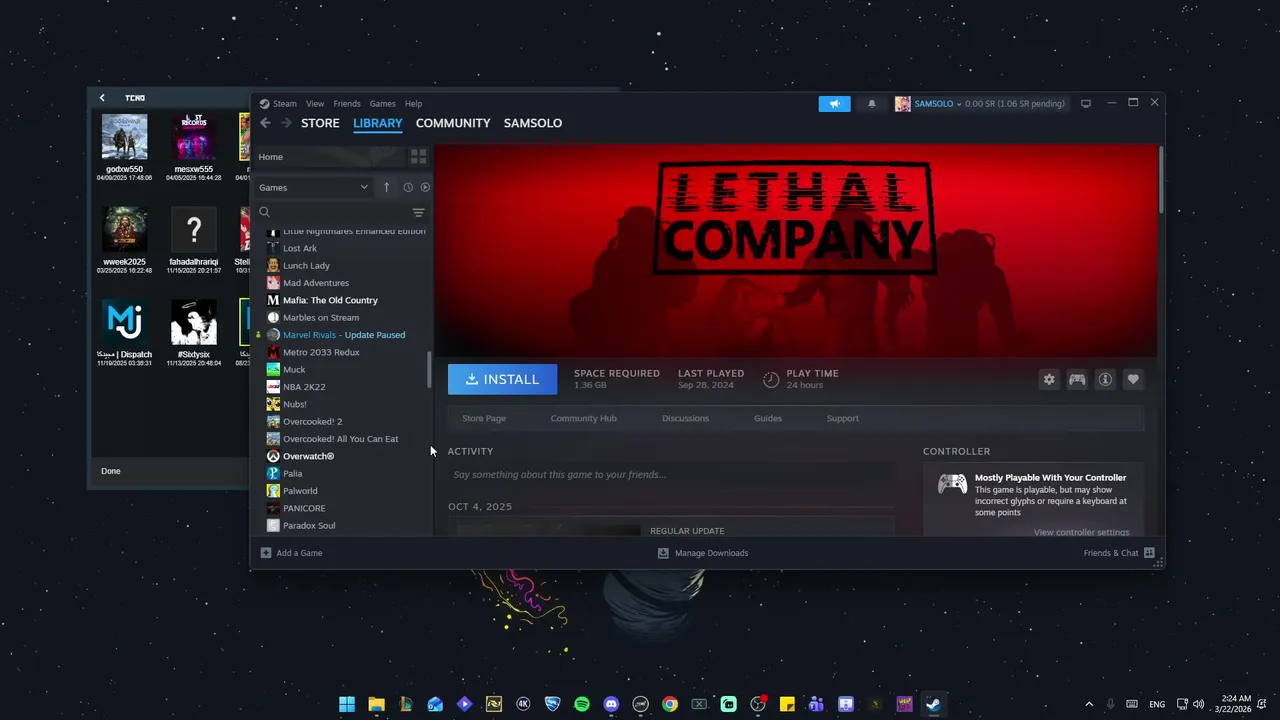The height and width of the screenshot is (720, 1280).
Task: Open the Lethal Company manage gear icon
Action: 1049,379
